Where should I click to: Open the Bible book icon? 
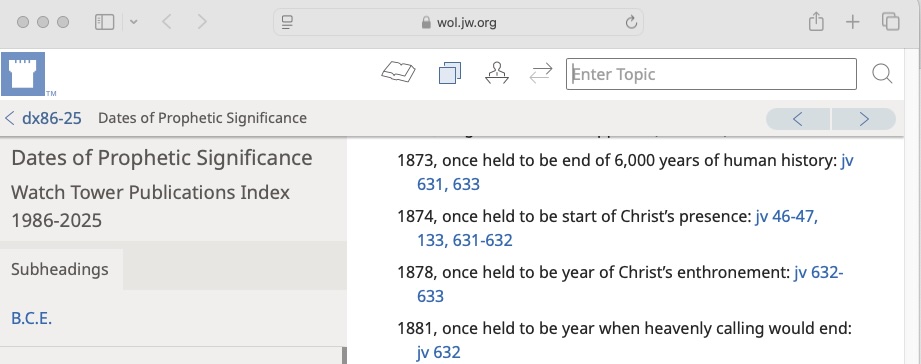click(399, 73)
